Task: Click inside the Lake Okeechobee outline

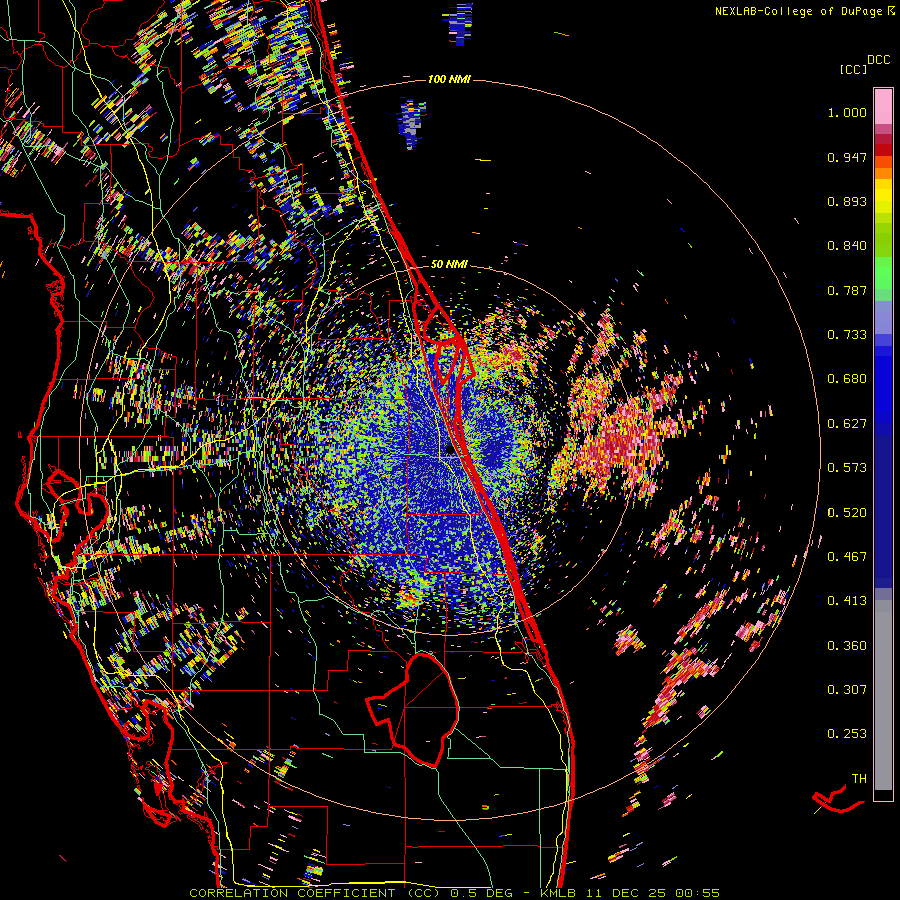Action: pyautogui.click(x=425, y=709)
